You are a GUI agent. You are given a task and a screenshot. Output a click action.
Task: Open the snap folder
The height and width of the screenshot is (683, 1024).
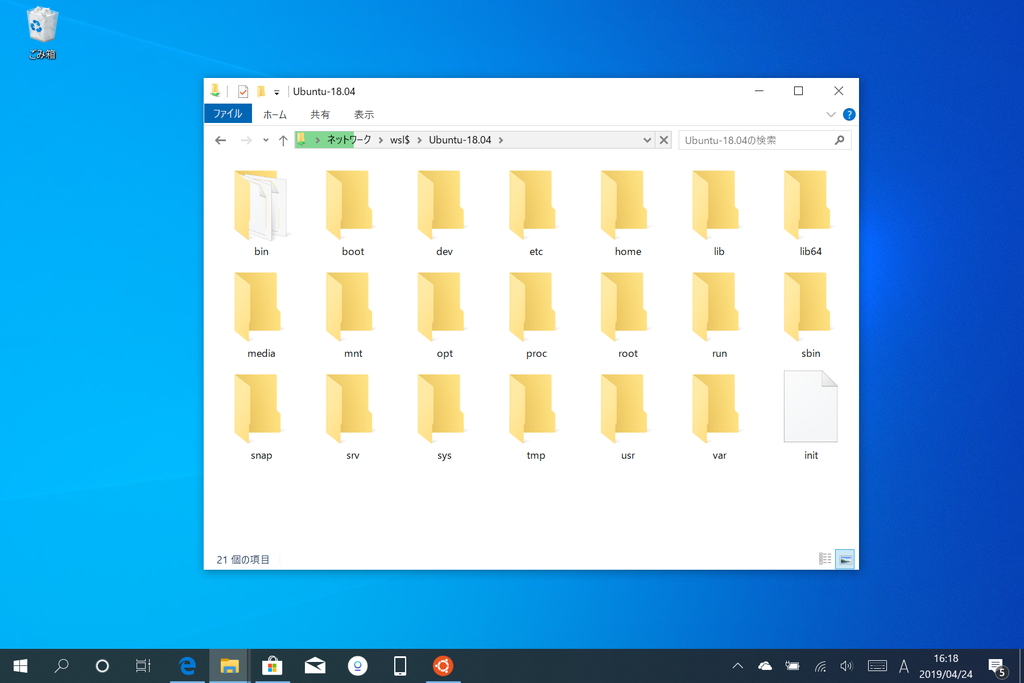tap(261, 417)
